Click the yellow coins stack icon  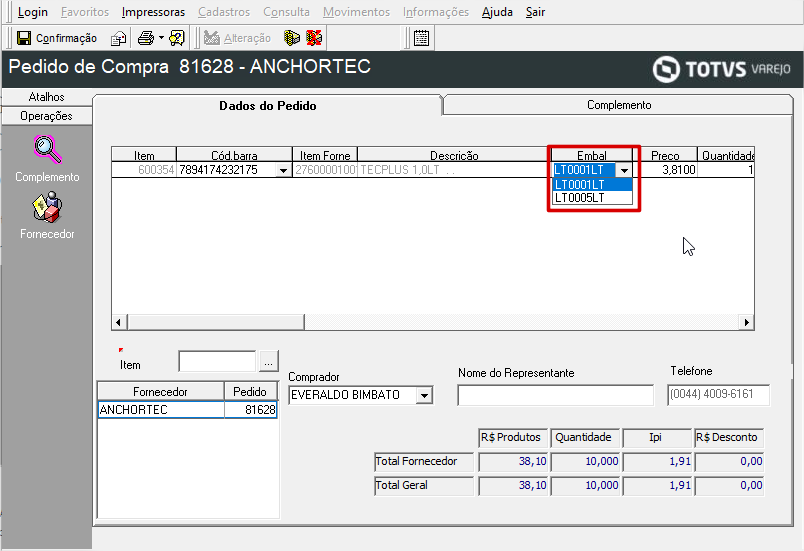292,38
